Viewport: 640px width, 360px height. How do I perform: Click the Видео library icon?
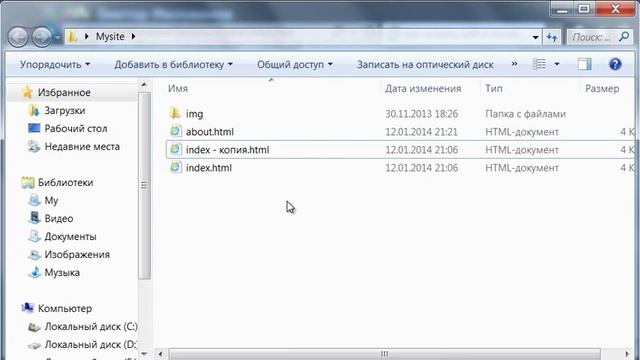tap(34, 218)
